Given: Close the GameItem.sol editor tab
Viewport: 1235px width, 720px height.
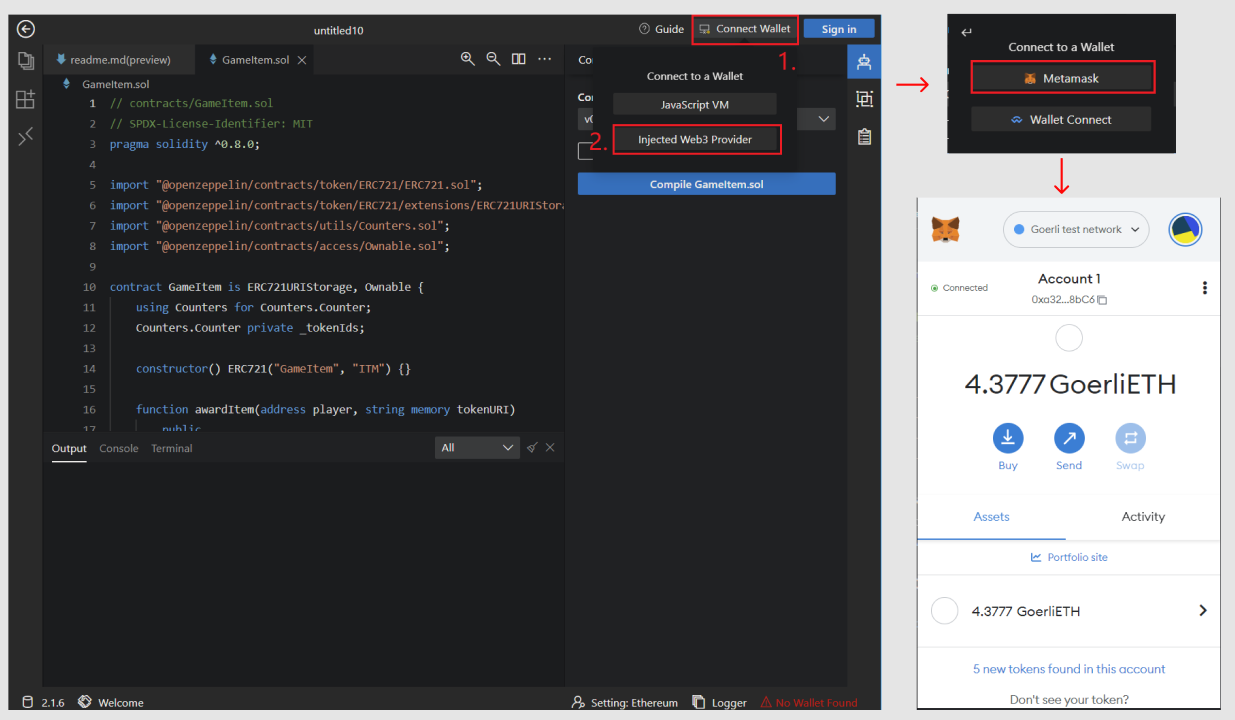Looking at the screenshot, I should pos(301,60).
